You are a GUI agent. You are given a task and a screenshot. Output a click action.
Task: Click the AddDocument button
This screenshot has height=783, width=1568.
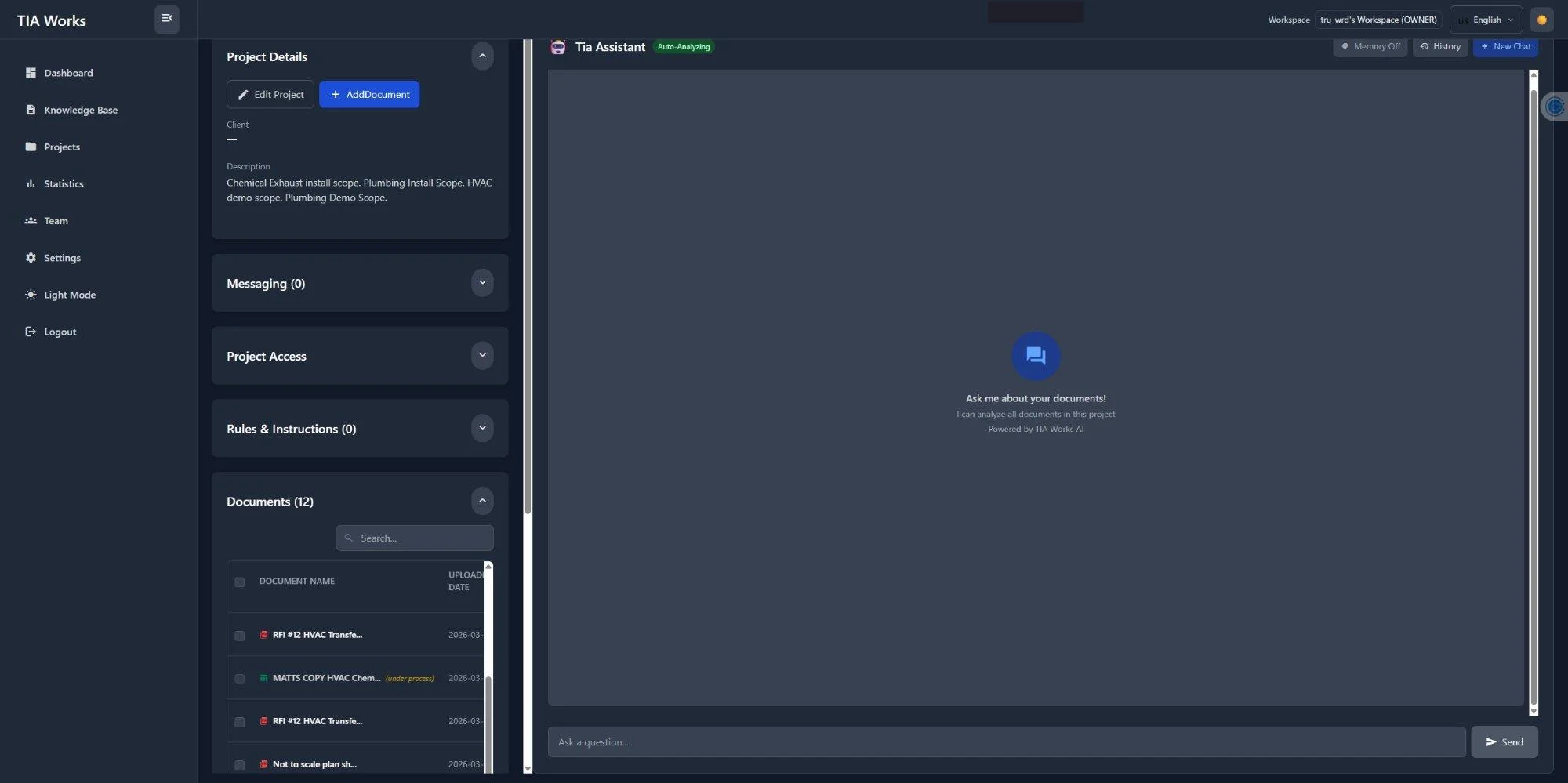[x=369, y=95]
